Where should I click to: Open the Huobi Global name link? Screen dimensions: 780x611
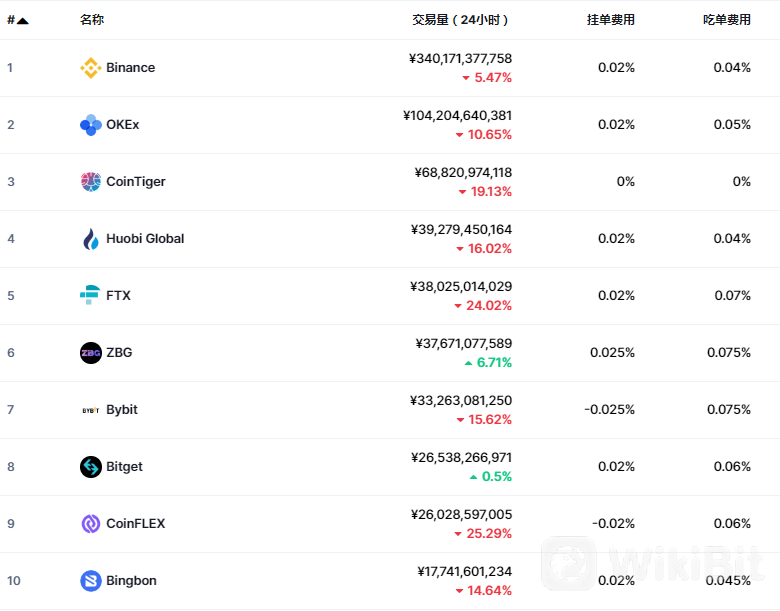click(x=145, y=239)
